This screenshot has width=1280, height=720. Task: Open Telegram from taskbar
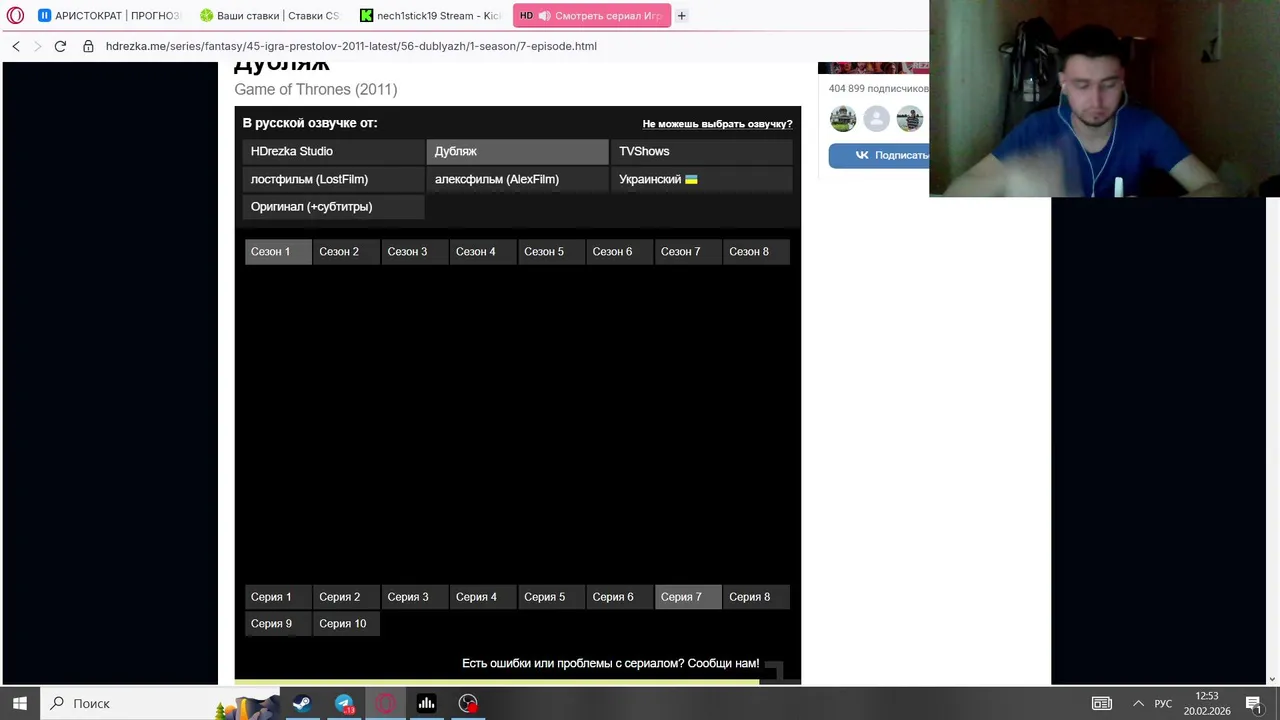[344, 704]
